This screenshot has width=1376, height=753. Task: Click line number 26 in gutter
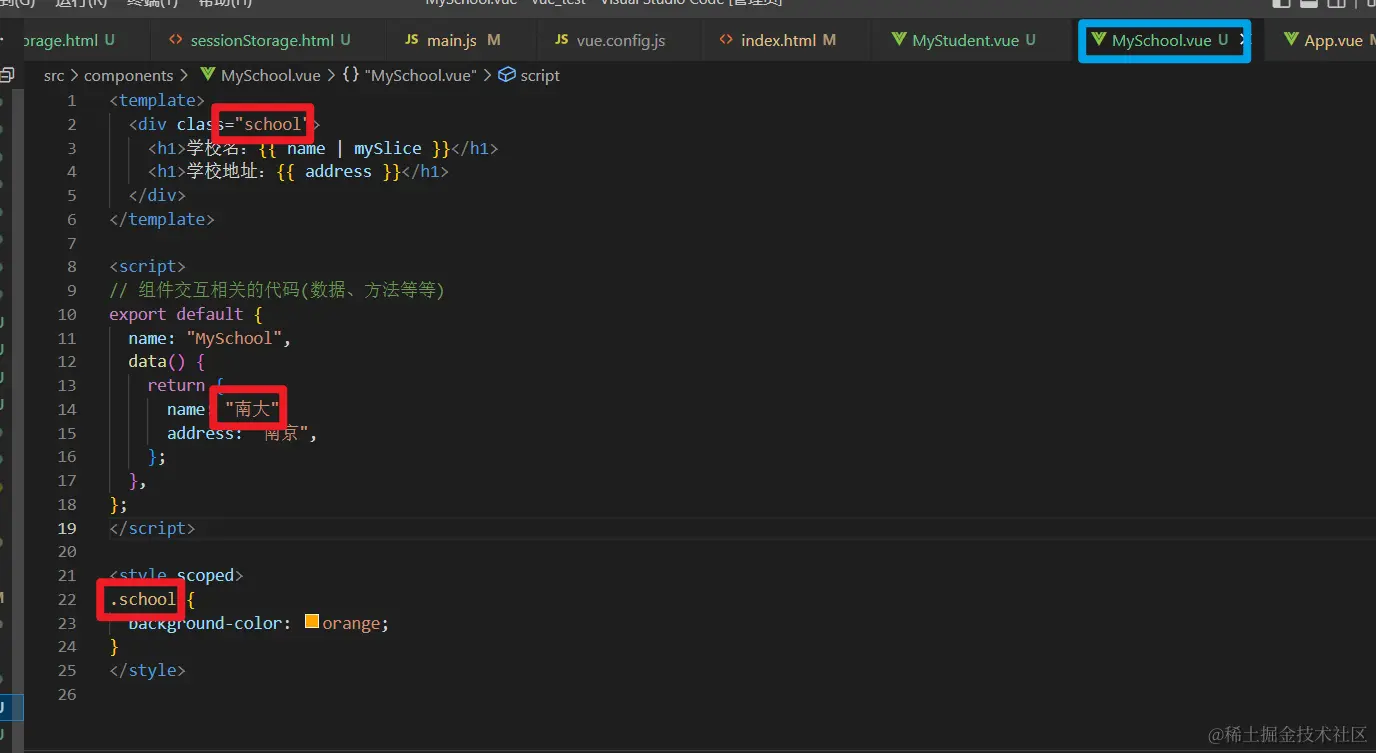[x=67, y=694]
